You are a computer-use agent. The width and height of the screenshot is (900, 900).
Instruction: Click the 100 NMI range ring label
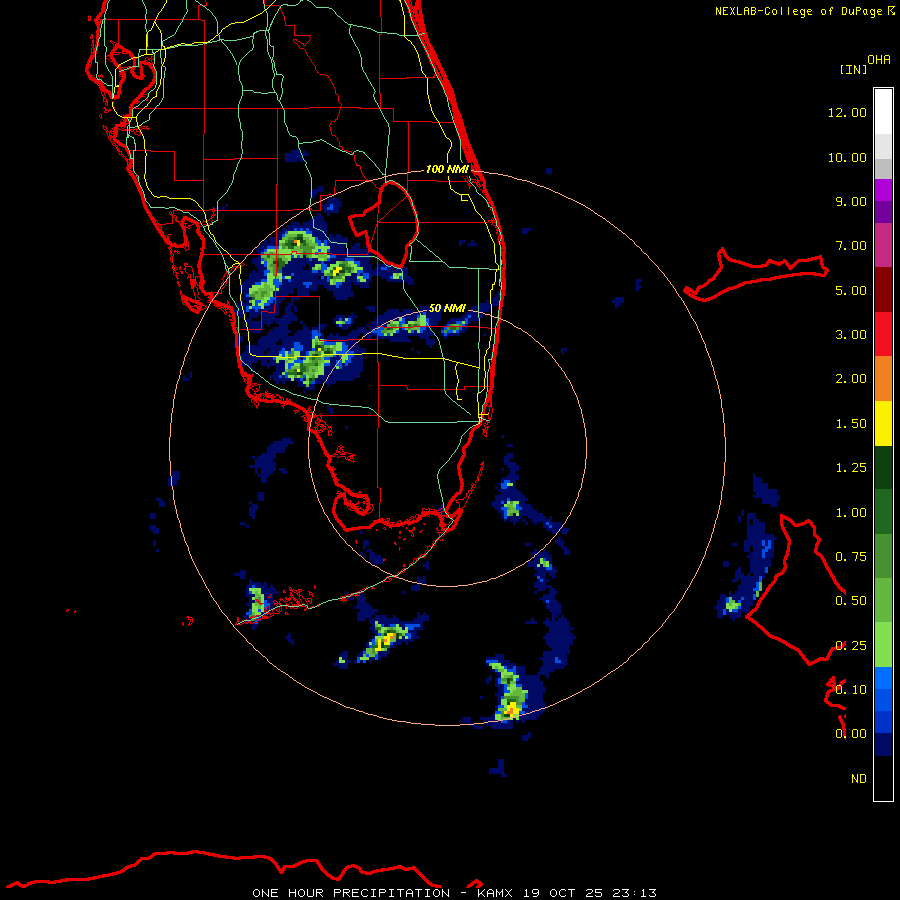[447, 169]
